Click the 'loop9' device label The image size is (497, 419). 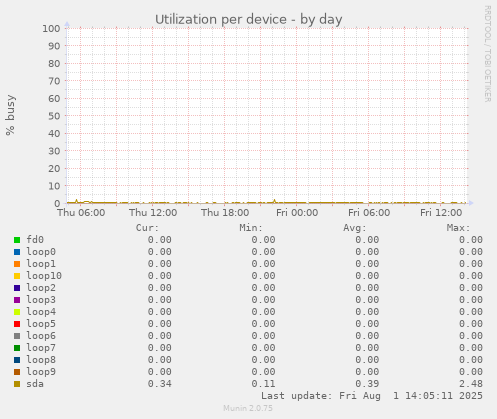coord(41,372)
